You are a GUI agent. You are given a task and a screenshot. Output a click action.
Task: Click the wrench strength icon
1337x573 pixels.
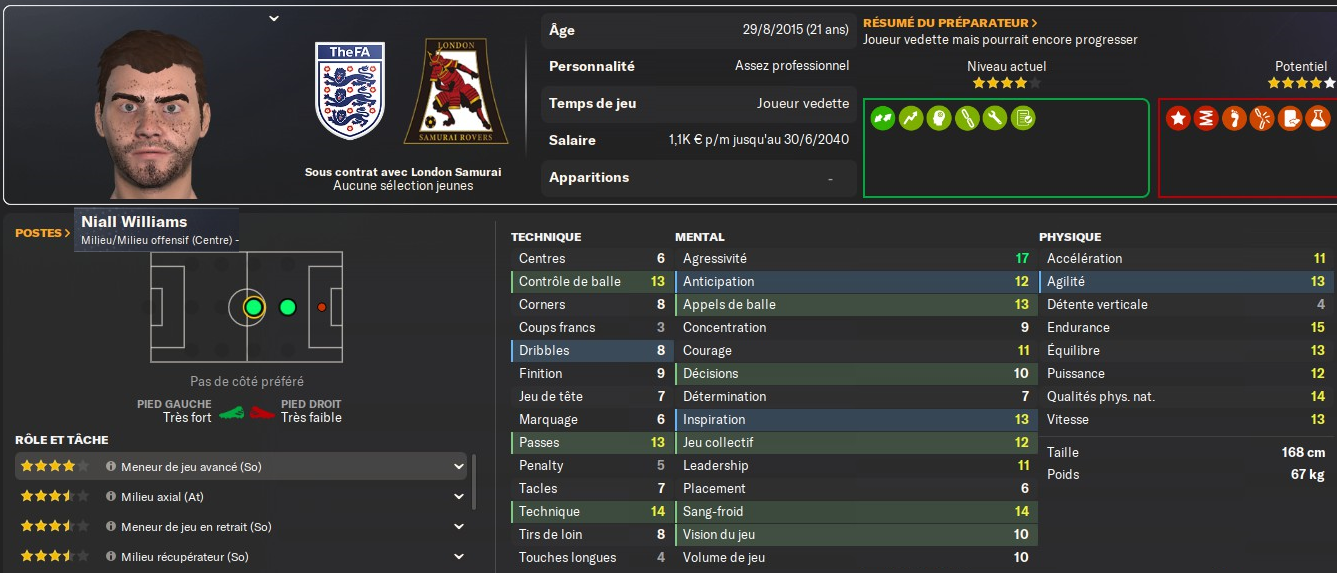click(994, 118)
